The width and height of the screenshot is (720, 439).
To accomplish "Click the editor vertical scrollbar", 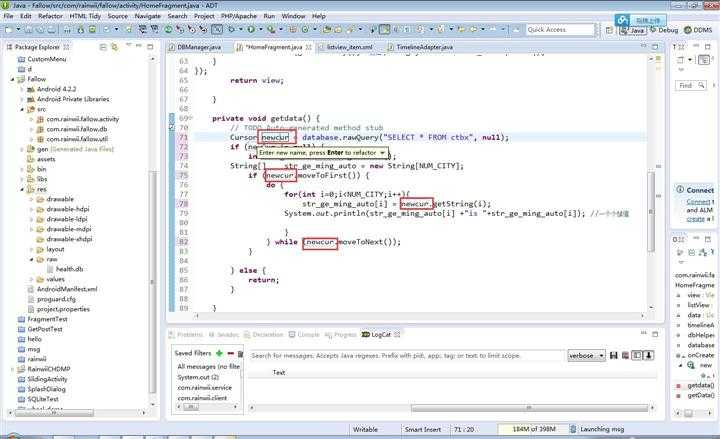I will [x=651, y=211].
